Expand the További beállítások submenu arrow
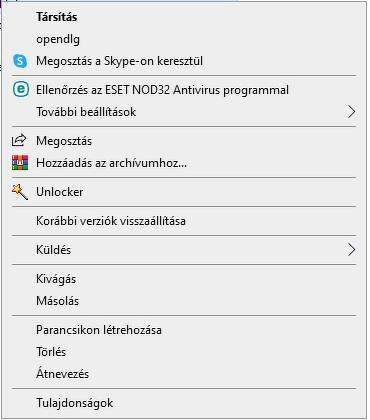The image size is (370, 420). pyautogui.click(x=352, y=112)
